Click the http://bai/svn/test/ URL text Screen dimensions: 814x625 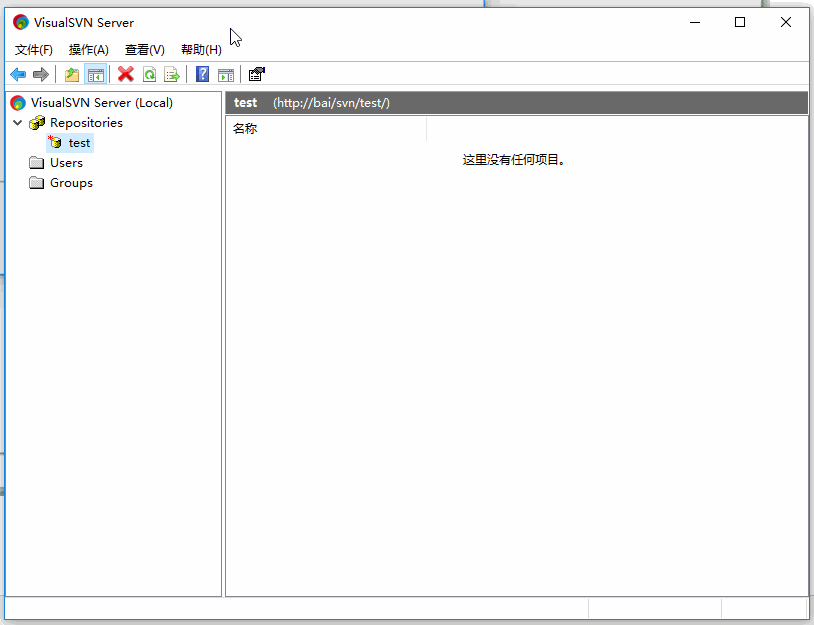(331, 103)
